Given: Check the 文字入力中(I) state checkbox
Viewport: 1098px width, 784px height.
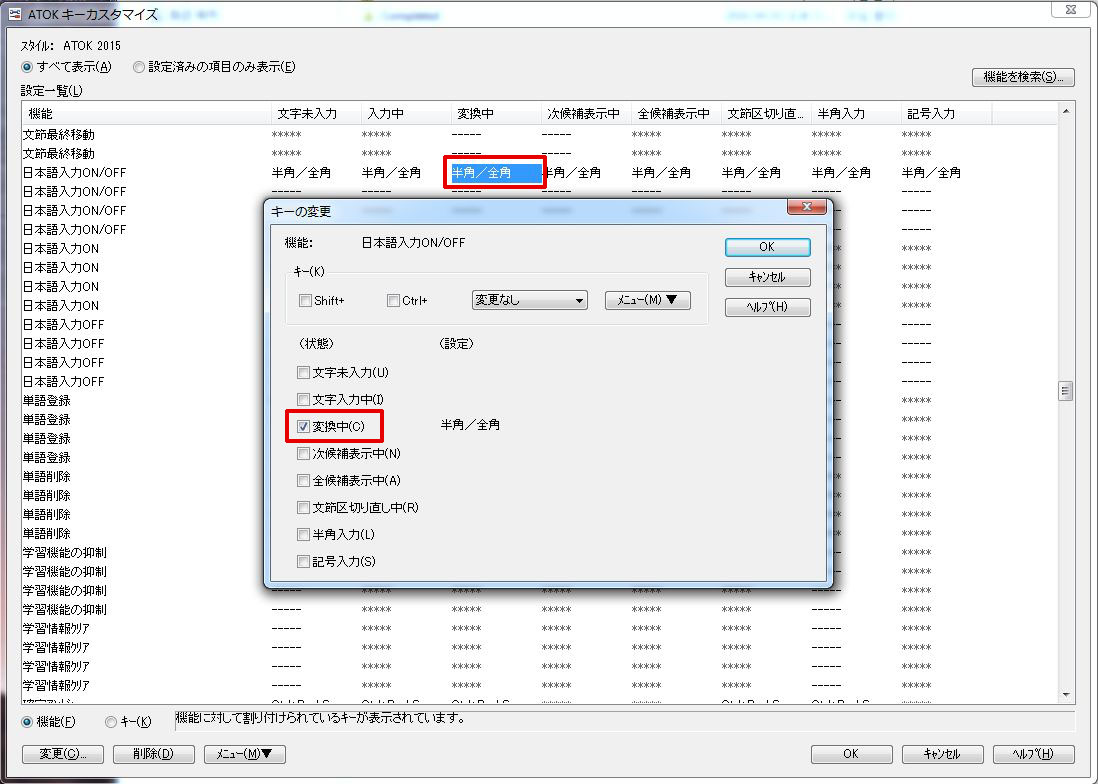Looking at the screenshot, I should point(303,400).
